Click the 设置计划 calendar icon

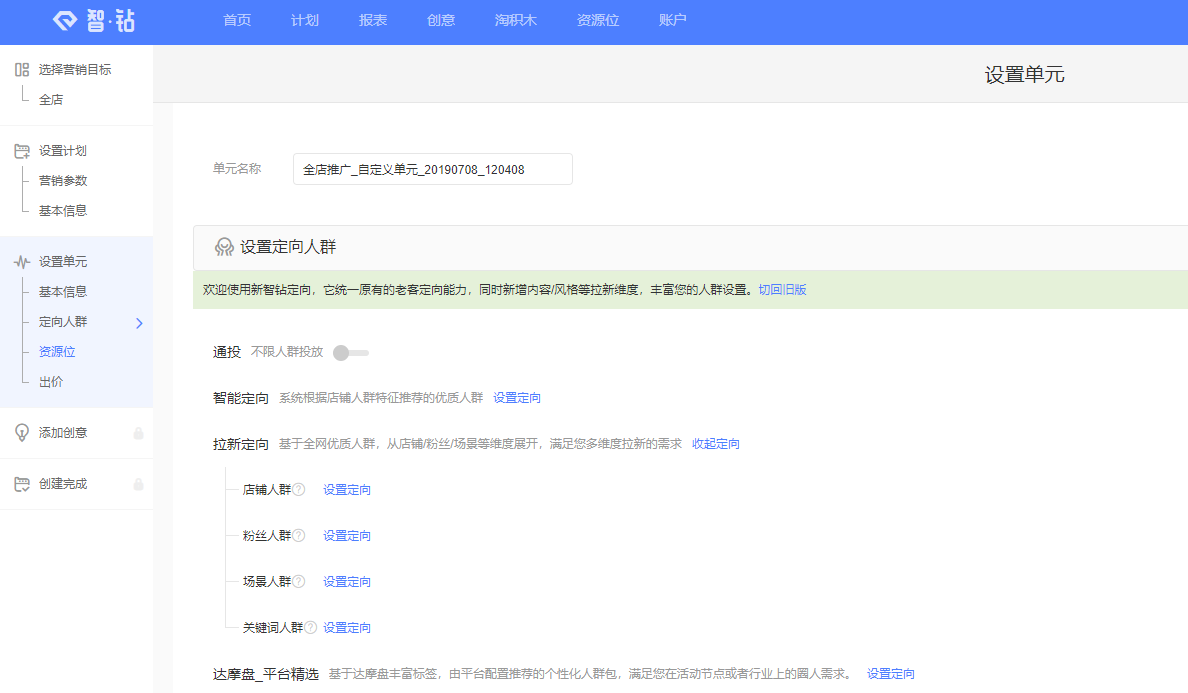(22, 151)
